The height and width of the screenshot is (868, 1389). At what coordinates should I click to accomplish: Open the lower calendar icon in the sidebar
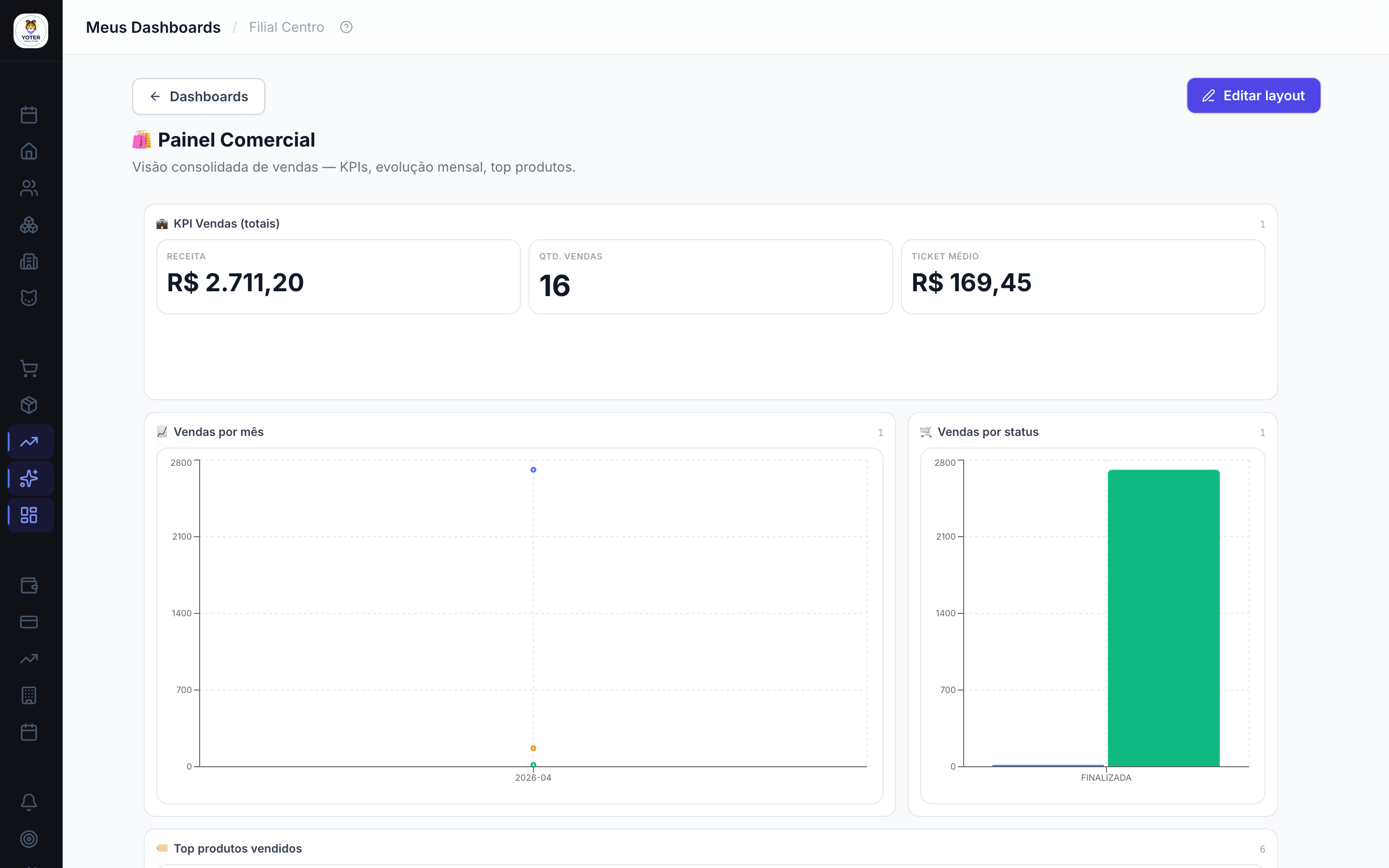(x=29, y=732)
